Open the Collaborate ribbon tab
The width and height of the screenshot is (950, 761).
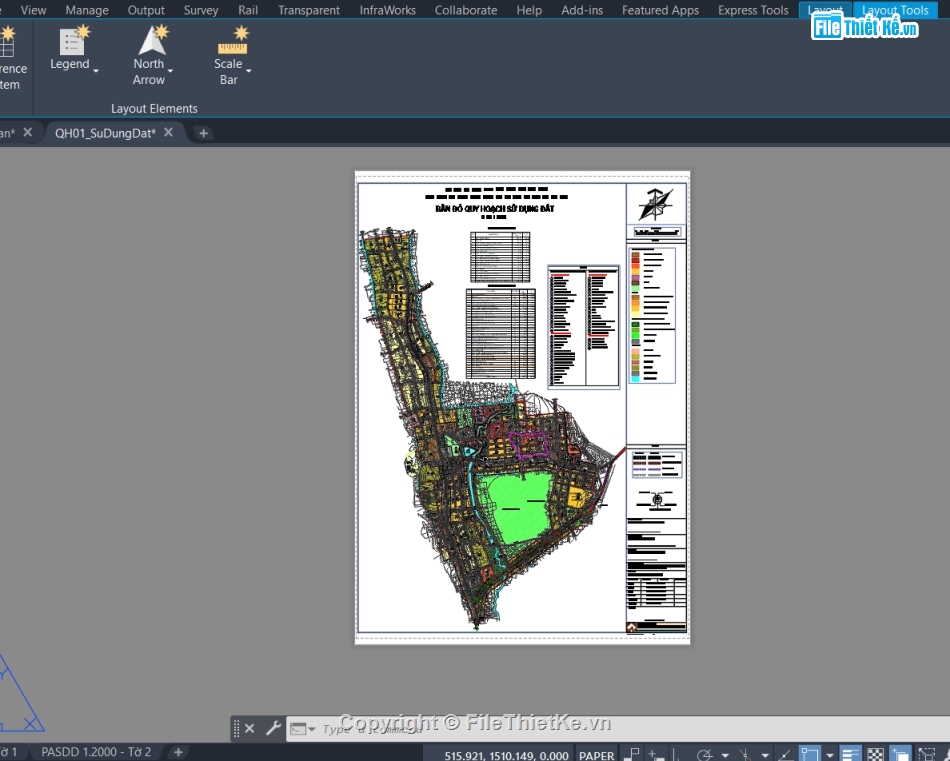(466, 10)
